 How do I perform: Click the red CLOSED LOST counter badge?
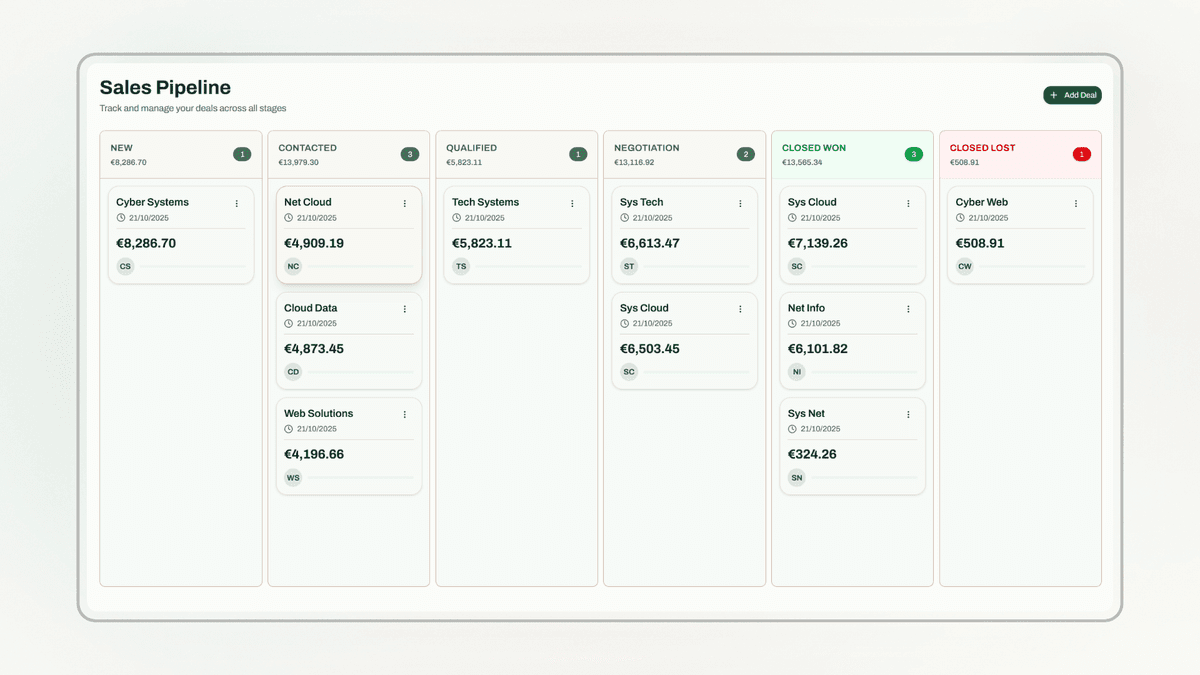[x=1081, y=154]
